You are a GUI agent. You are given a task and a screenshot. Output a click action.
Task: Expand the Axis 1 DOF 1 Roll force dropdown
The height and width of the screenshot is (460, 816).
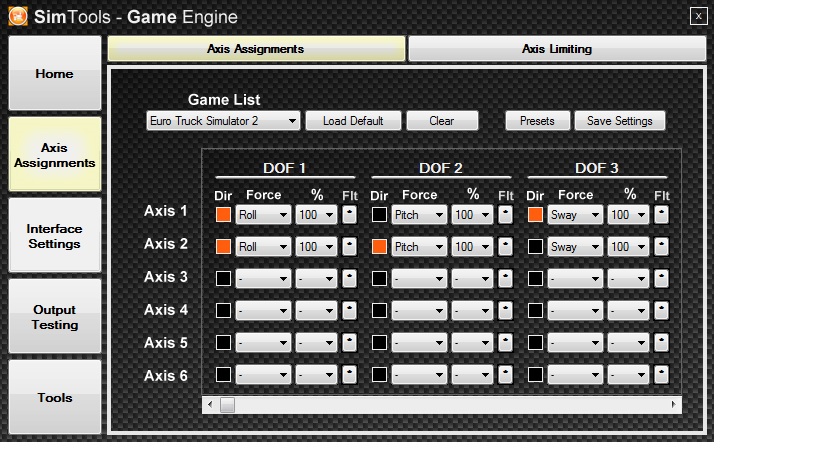[263, 214]
